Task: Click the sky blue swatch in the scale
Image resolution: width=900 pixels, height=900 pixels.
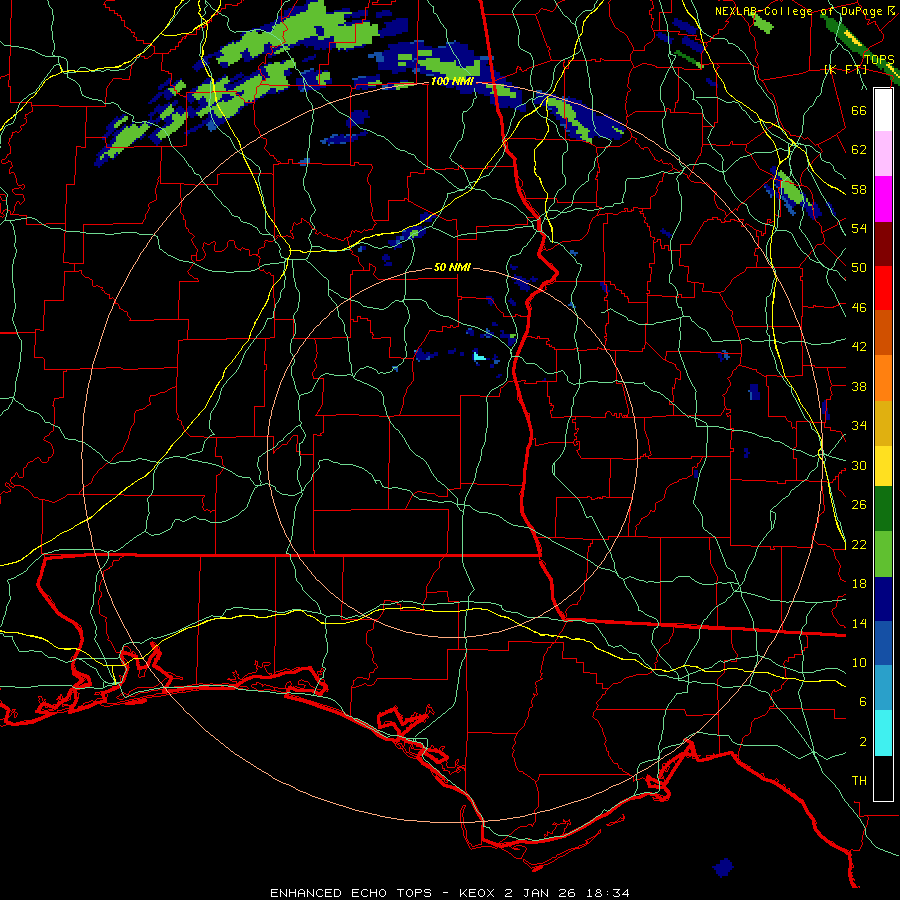Action: click(883, 688)
